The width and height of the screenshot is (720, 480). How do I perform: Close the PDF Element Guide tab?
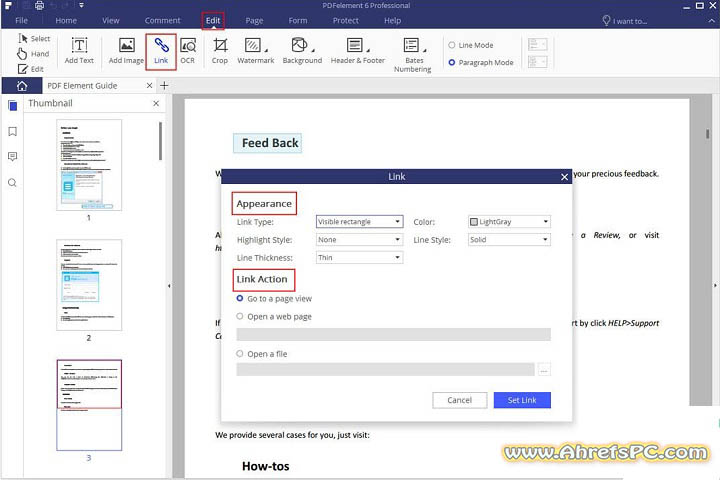click(x=149, y=85)
